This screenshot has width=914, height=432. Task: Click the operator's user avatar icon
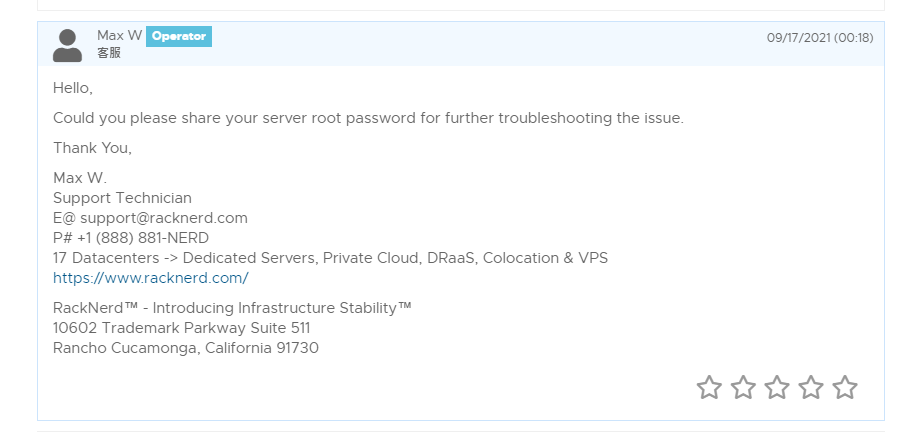pyautogui.click(x=67, y=45)
